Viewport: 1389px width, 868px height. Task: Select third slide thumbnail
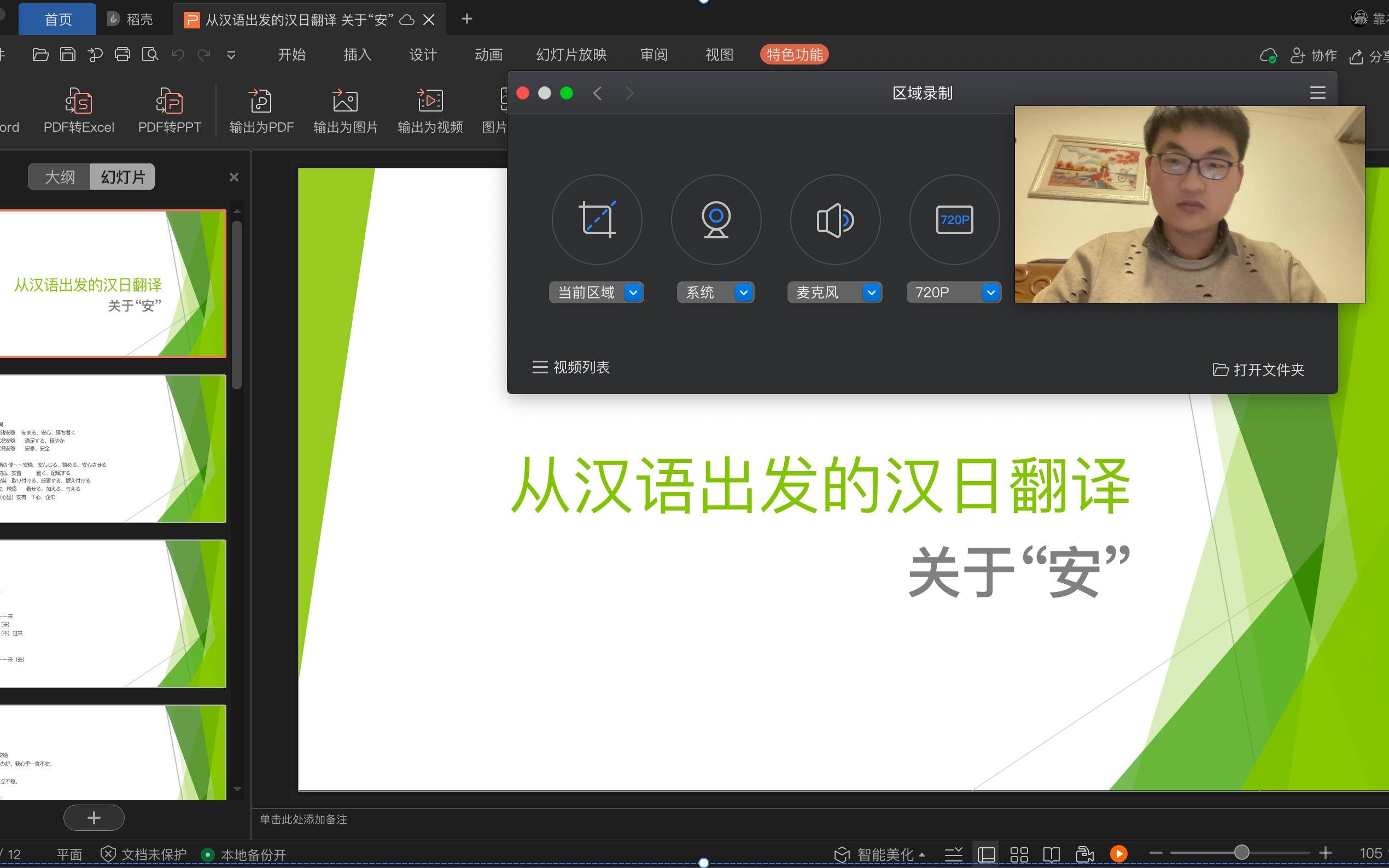point(113,614)
